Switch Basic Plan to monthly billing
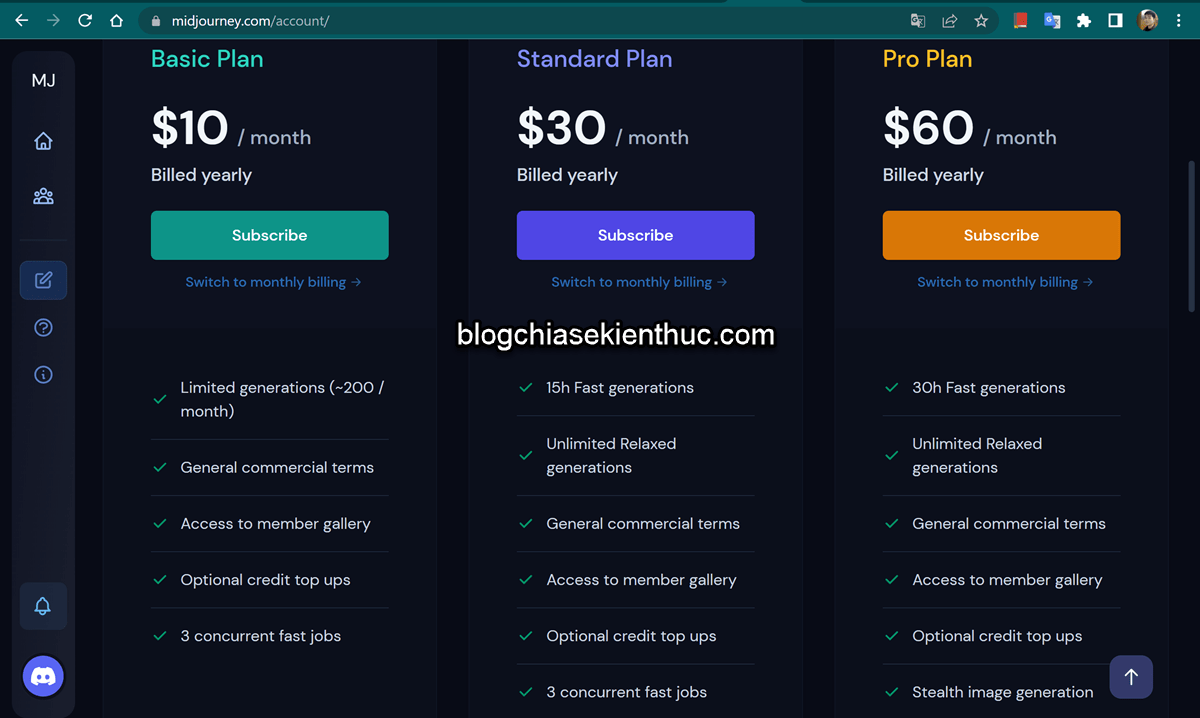This screenshot has height=718, width=1200. [x=273, y=282]
